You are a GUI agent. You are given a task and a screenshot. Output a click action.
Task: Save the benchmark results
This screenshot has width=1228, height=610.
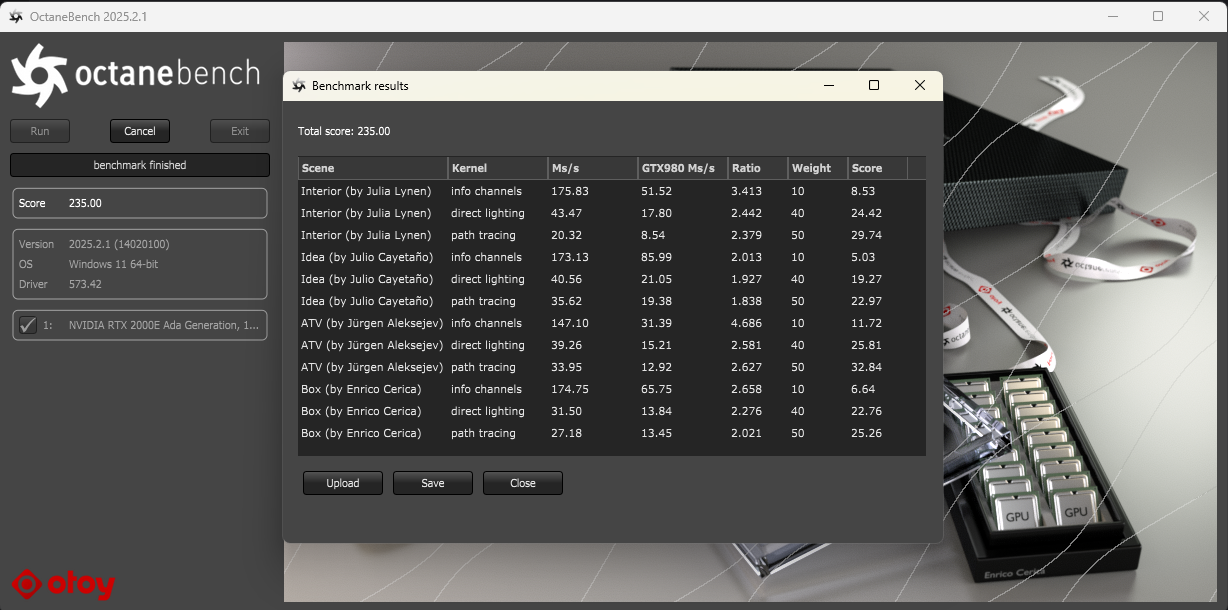click(x=432, y=483)
